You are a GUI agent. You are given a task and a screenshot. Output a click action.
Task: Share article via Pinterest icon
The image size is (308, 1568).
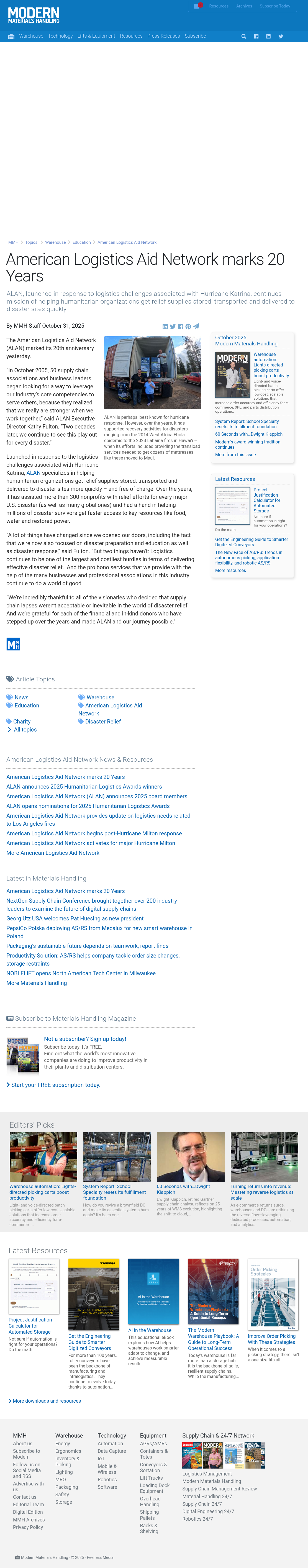(x=188, y=327)
